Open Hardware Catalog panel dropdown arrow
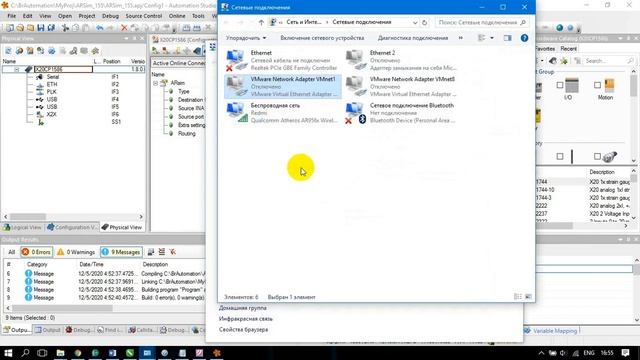The height and width of the screenshot is (360, 640). point(620,38)
